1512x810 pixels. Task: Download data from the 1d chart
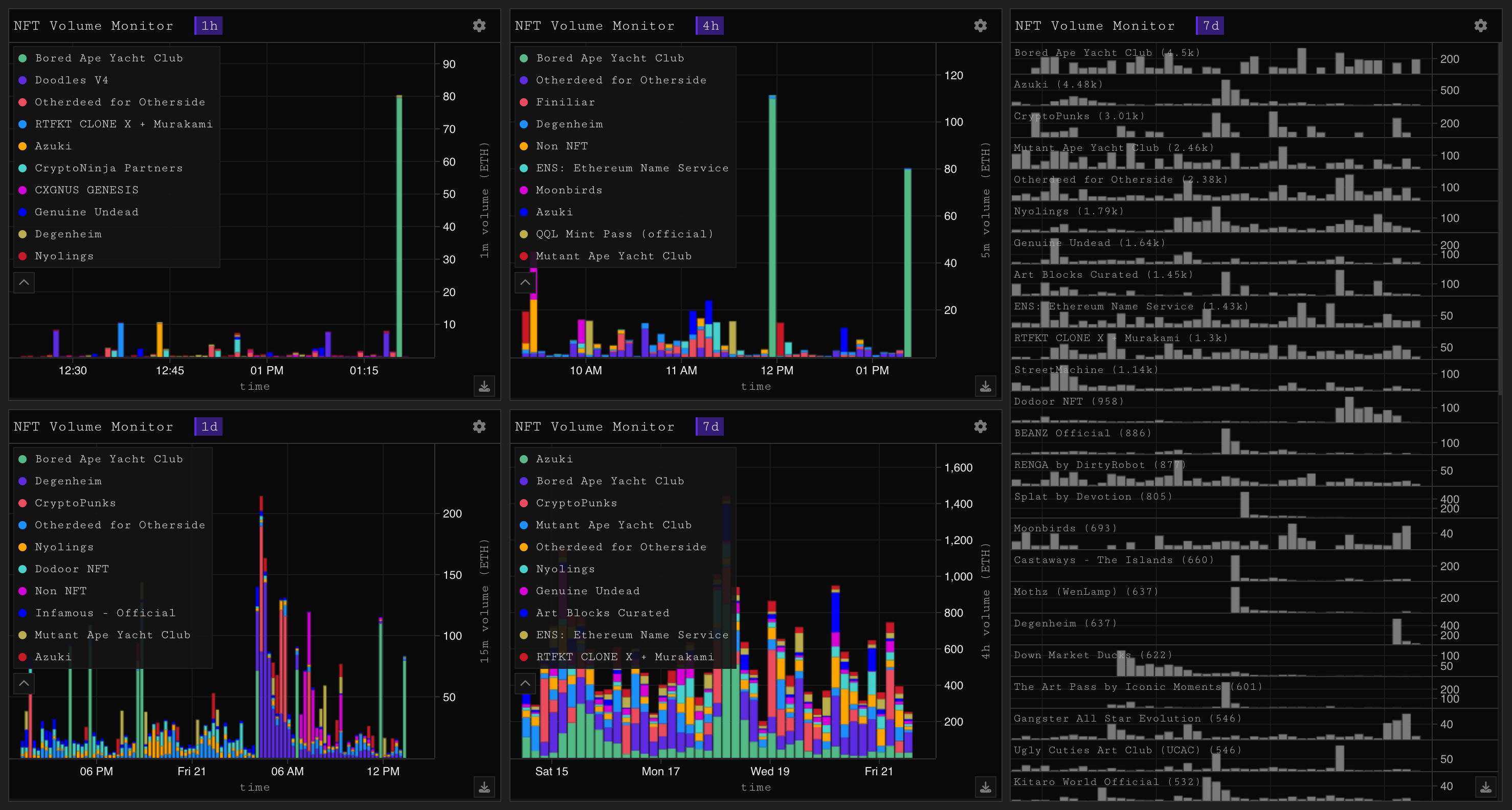click(484, 787)
